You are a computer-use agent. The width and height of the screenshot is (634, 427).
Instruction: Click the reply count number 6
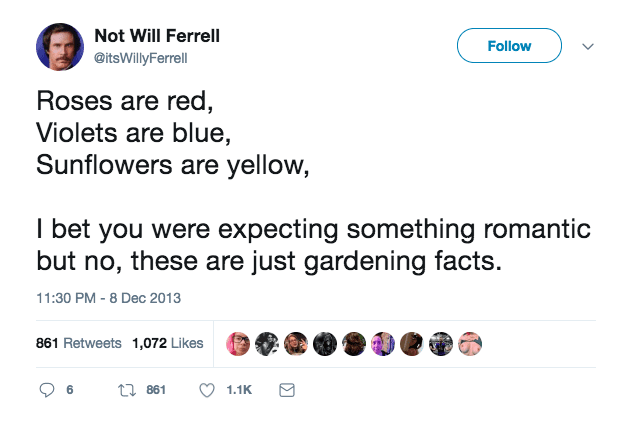pos(70,390)
